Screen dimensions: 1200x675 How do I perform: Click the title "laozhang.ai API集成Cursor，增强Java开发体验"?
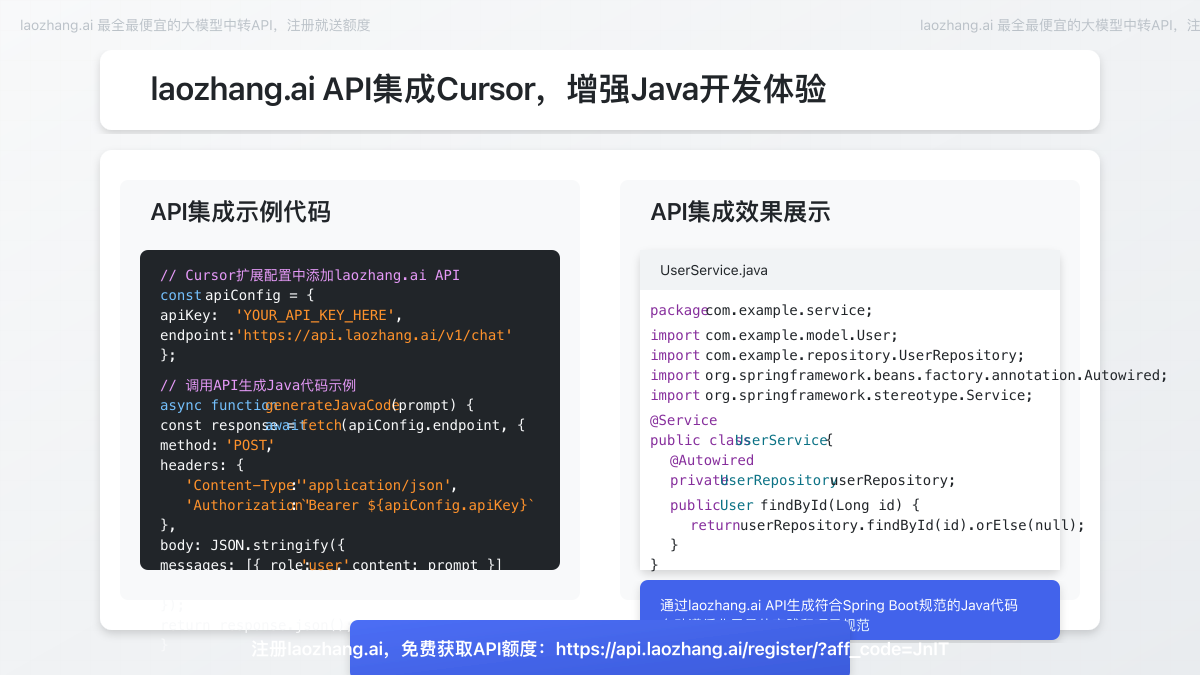[x=488, y=89]
